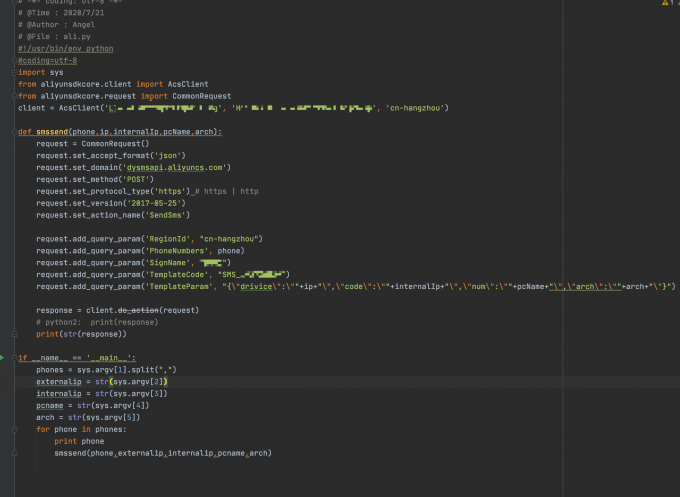Click the 'request = CommonRequest()' line
The image size is (680, 497).
tap(92, 144)
